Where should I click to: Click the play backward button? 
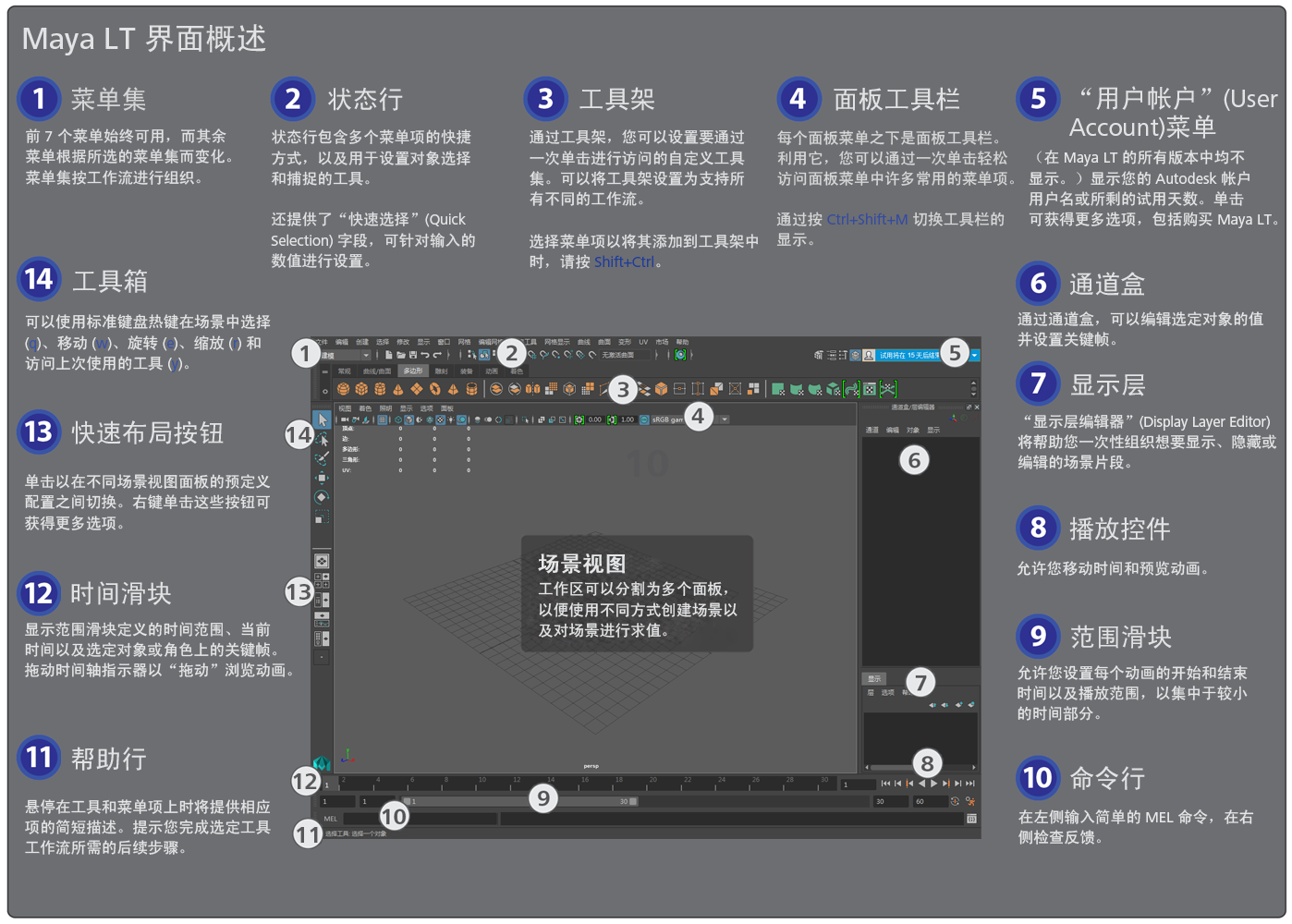[x=921, y=784]
